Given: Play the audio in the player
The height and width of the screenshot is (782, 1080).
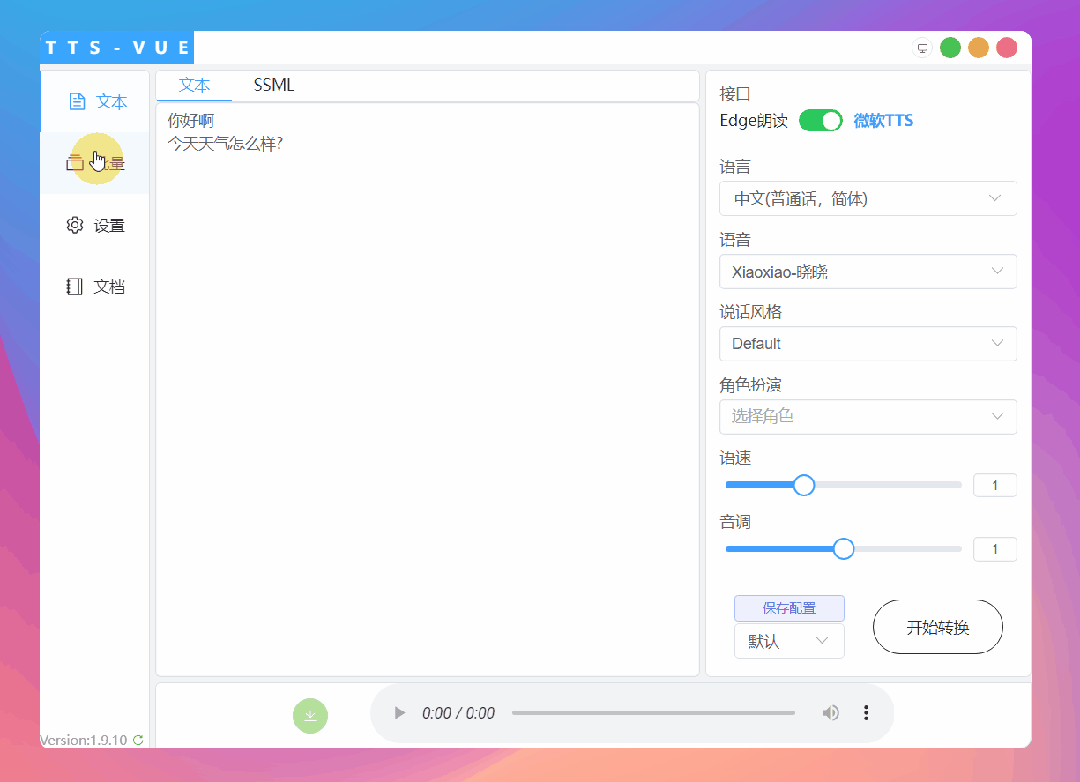Looking at the screenshot, I should coord(399,713).
